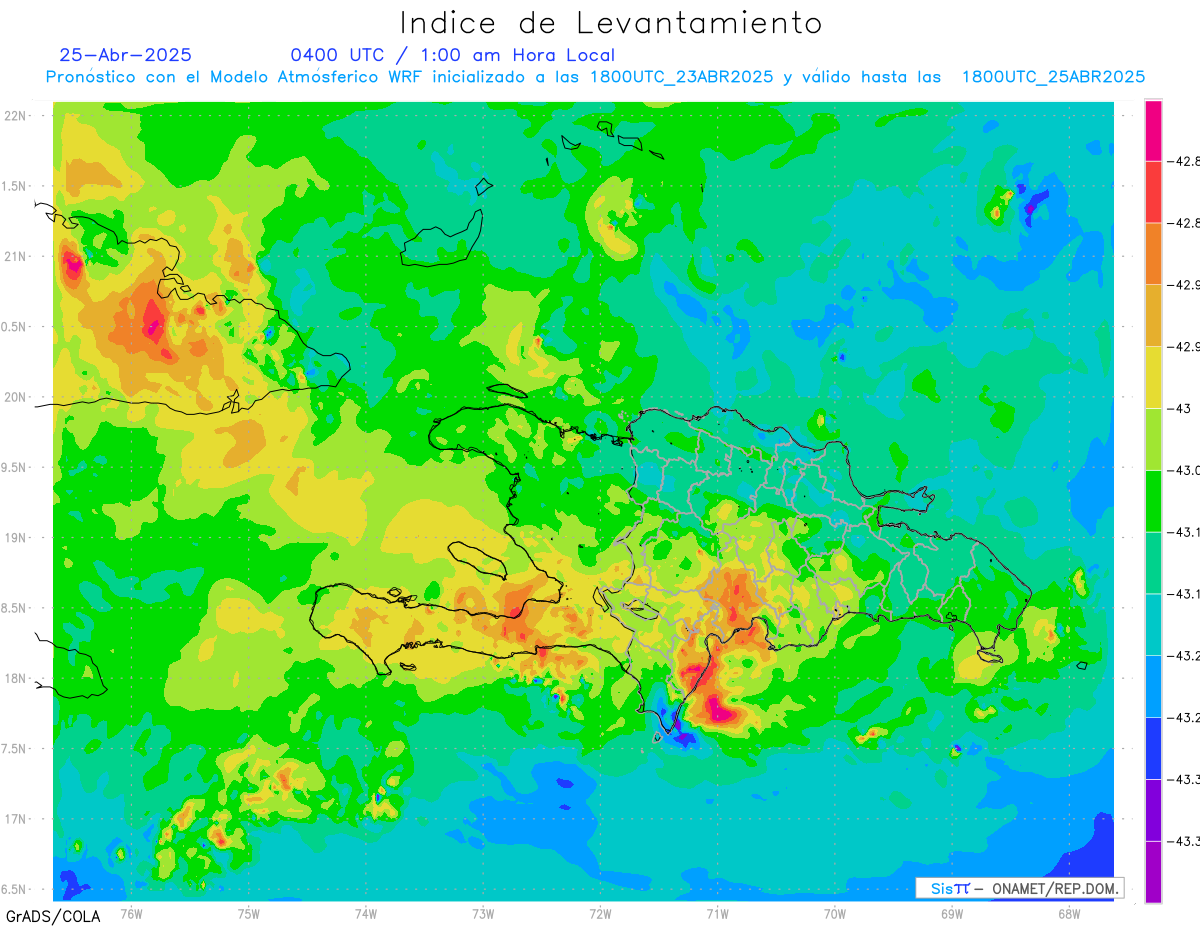This screenshot has height=927, width=1200.
Task: Click the '-43' legend value label
Action: (x=1181, y=408)
